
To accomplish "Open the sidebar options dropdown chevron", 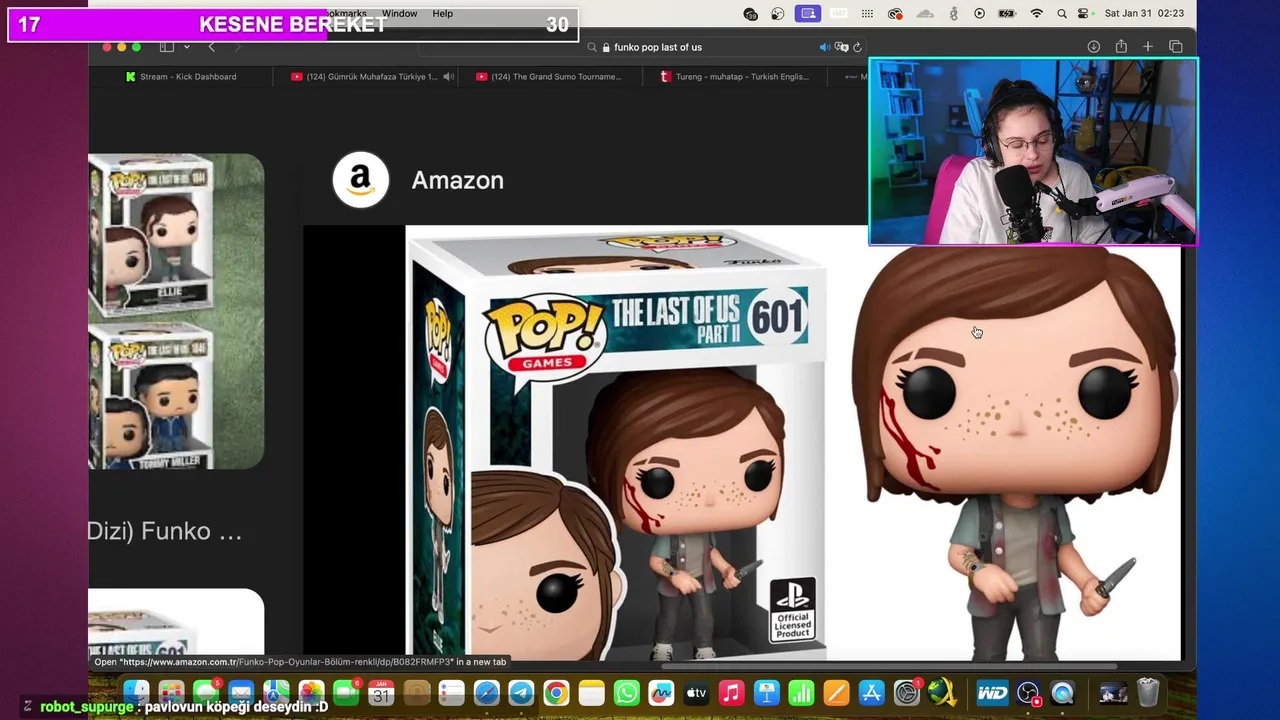I will click(186, 47).
